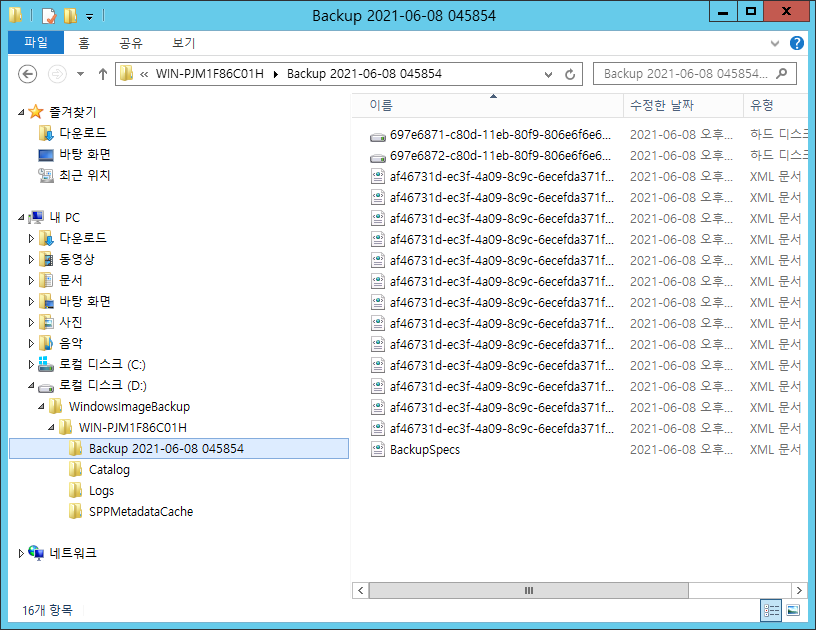This screenshot has width=816, height=630.
Task: Select the Logs folder in tree
Action: pyautogui.click(x=101, y=491)
